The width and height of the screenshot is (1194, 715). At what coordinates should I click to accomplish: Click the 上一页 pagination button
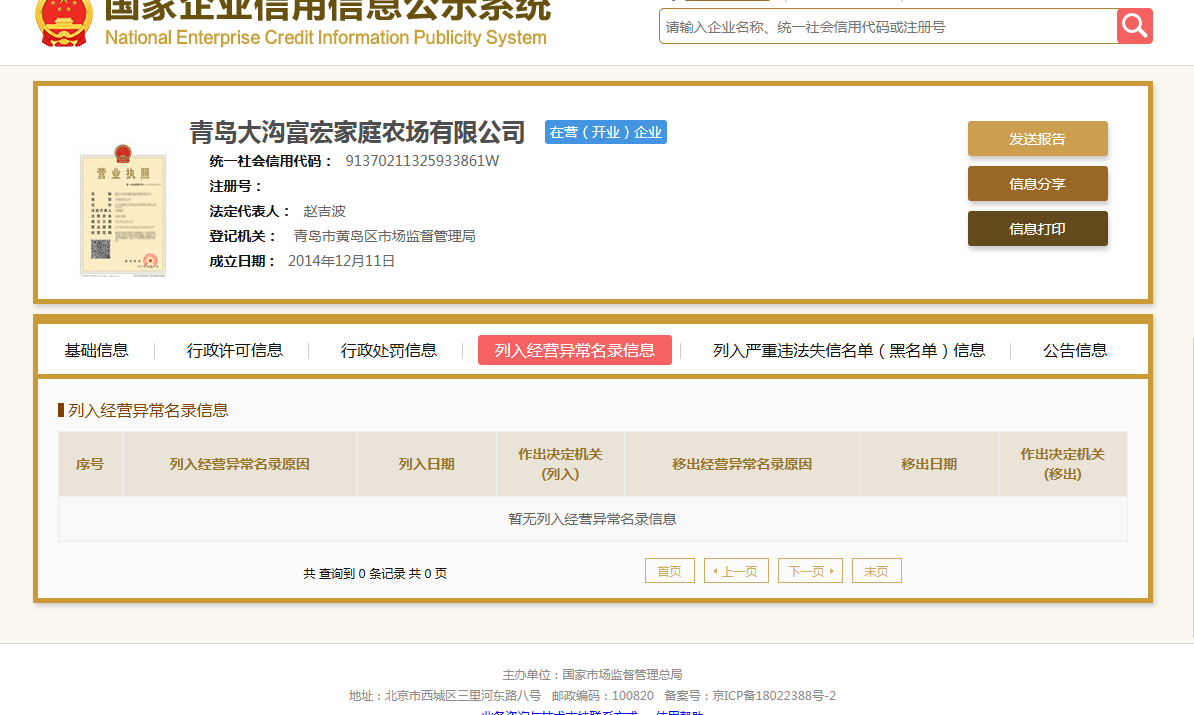[736, 571]
